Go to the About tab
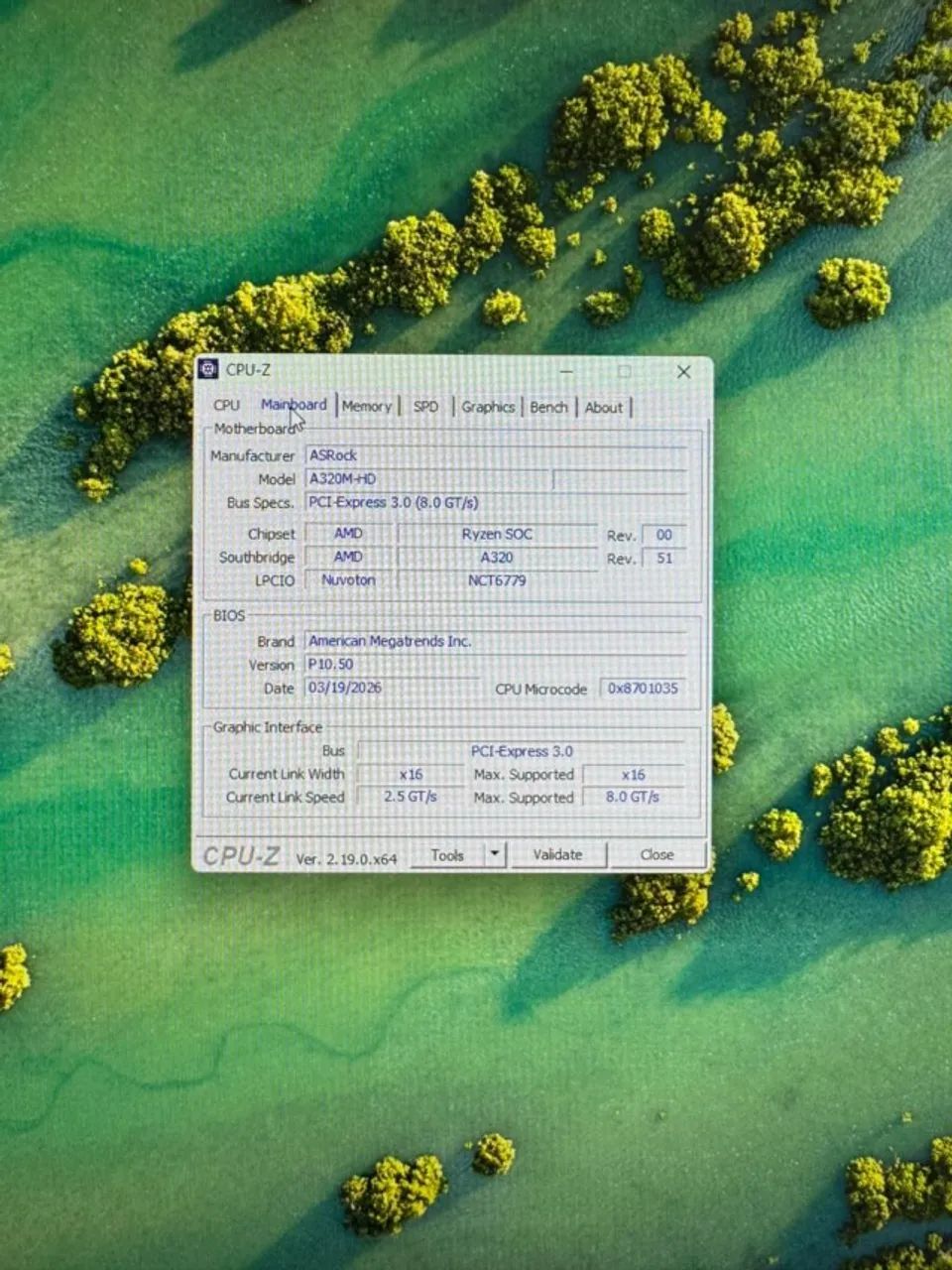 (x=603, y=407)
